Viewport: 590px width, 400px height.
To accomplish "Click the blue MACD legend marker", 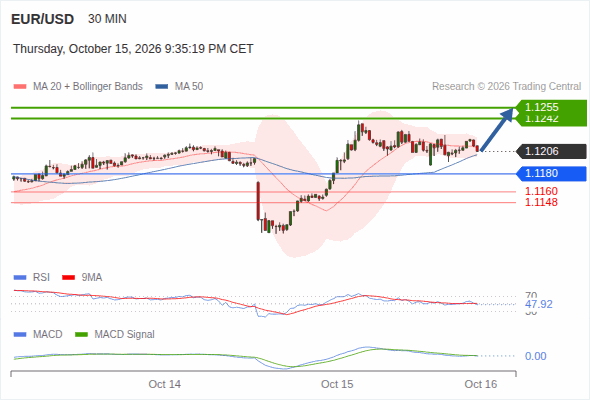I will 20,335.
